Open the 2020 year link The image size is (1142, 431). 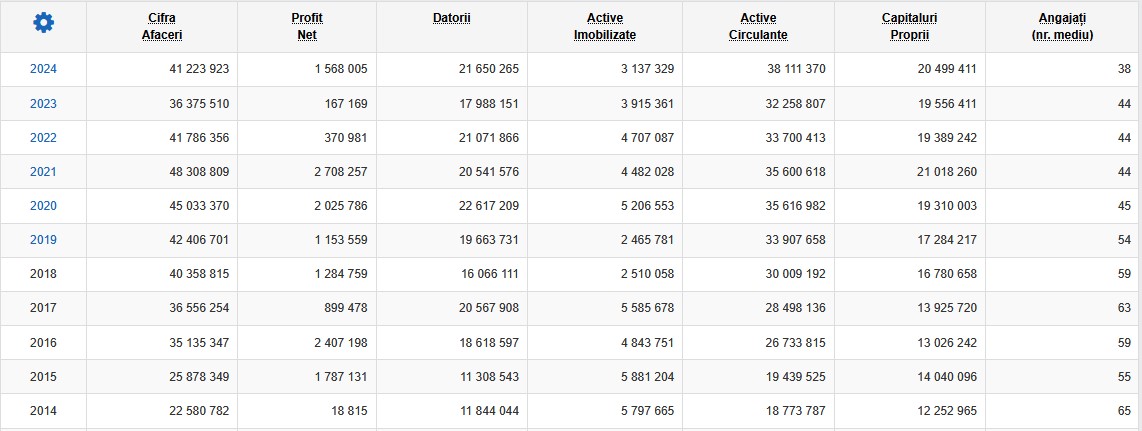pos(43,206)
